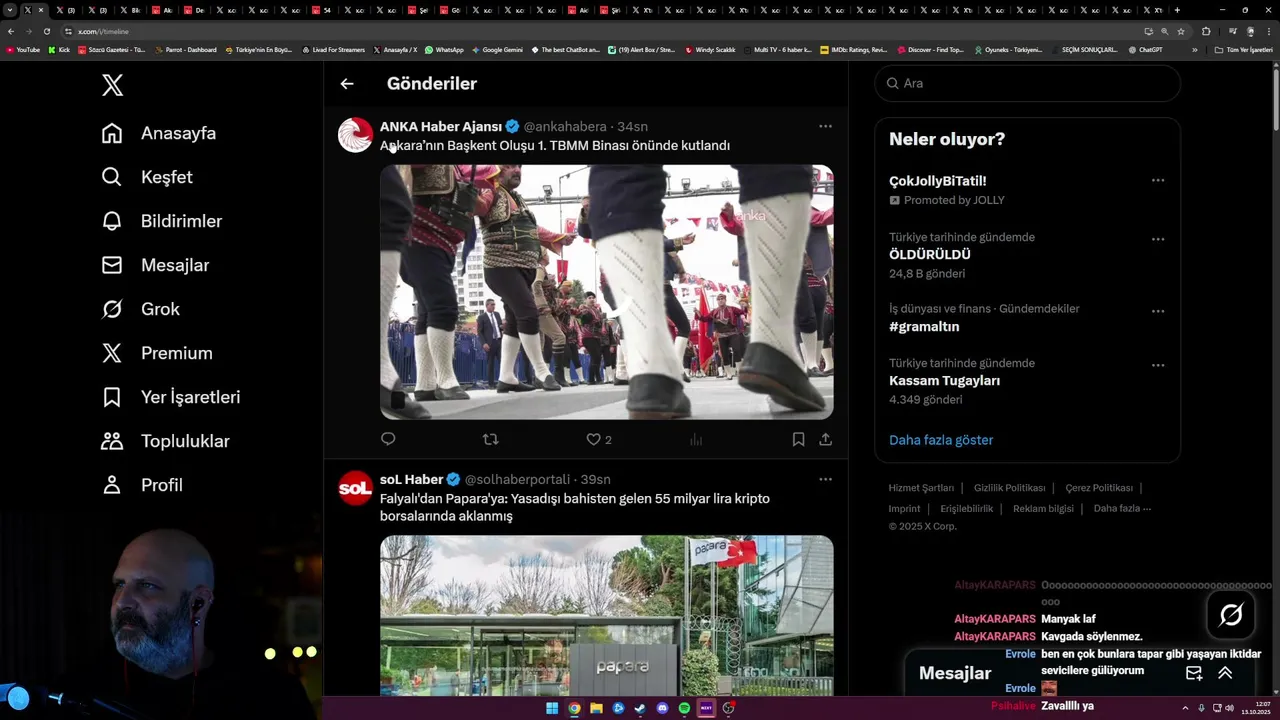Screen dimensions: 1280x720
Task: Open Tüm Yer İşaretleri bookmarks folder
Action: tap(1244, 49)
